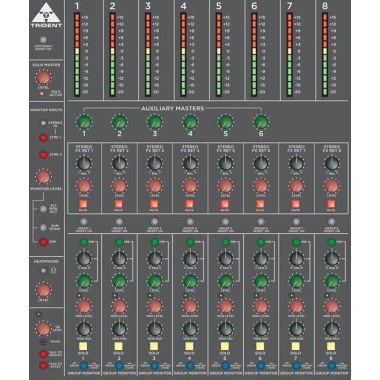The height and width of the screenshot is (380, 380).
Task: Turn the Stereo FX Ret 1 BAL knob
Action: pos(84,164)
